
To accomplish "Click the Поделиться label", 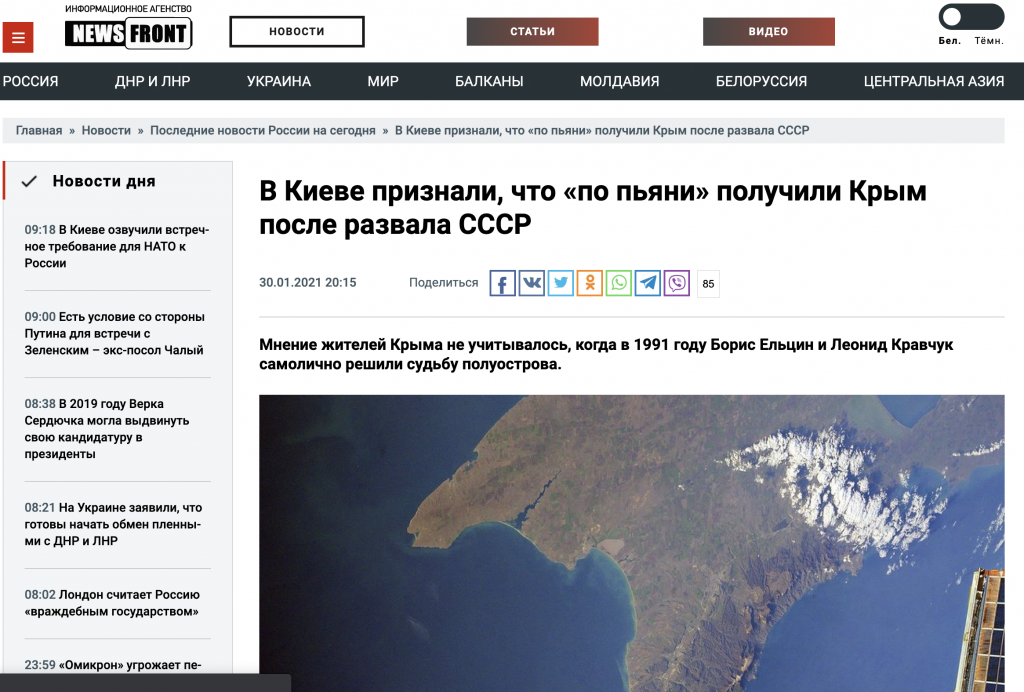I will tap(443, 283).
